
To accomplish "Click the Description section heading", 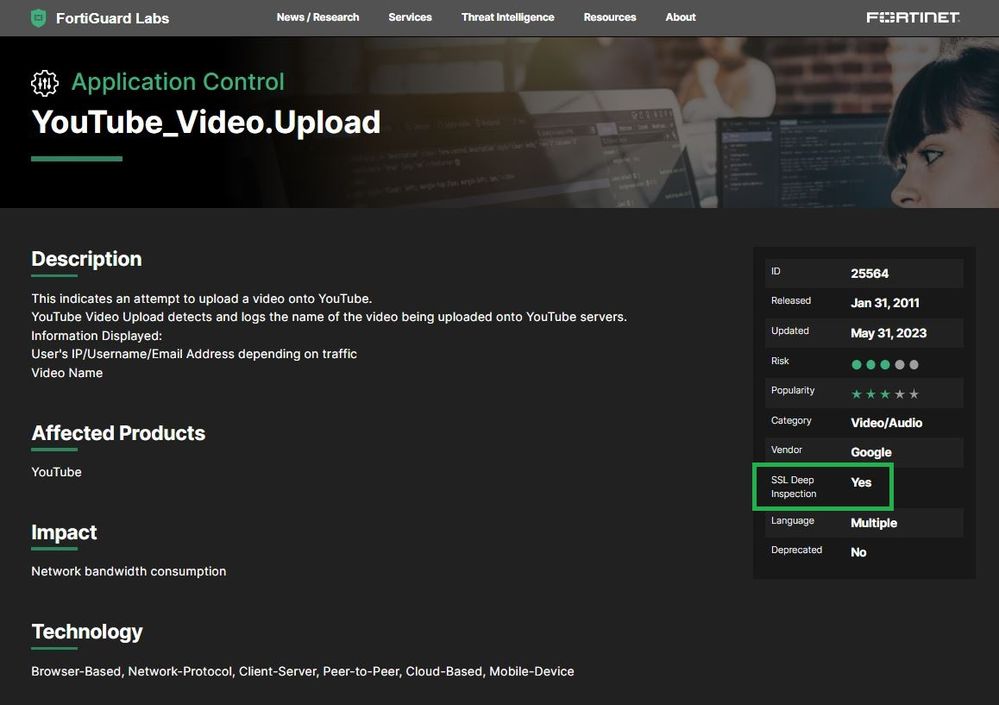I will click(x=87, y=259).
